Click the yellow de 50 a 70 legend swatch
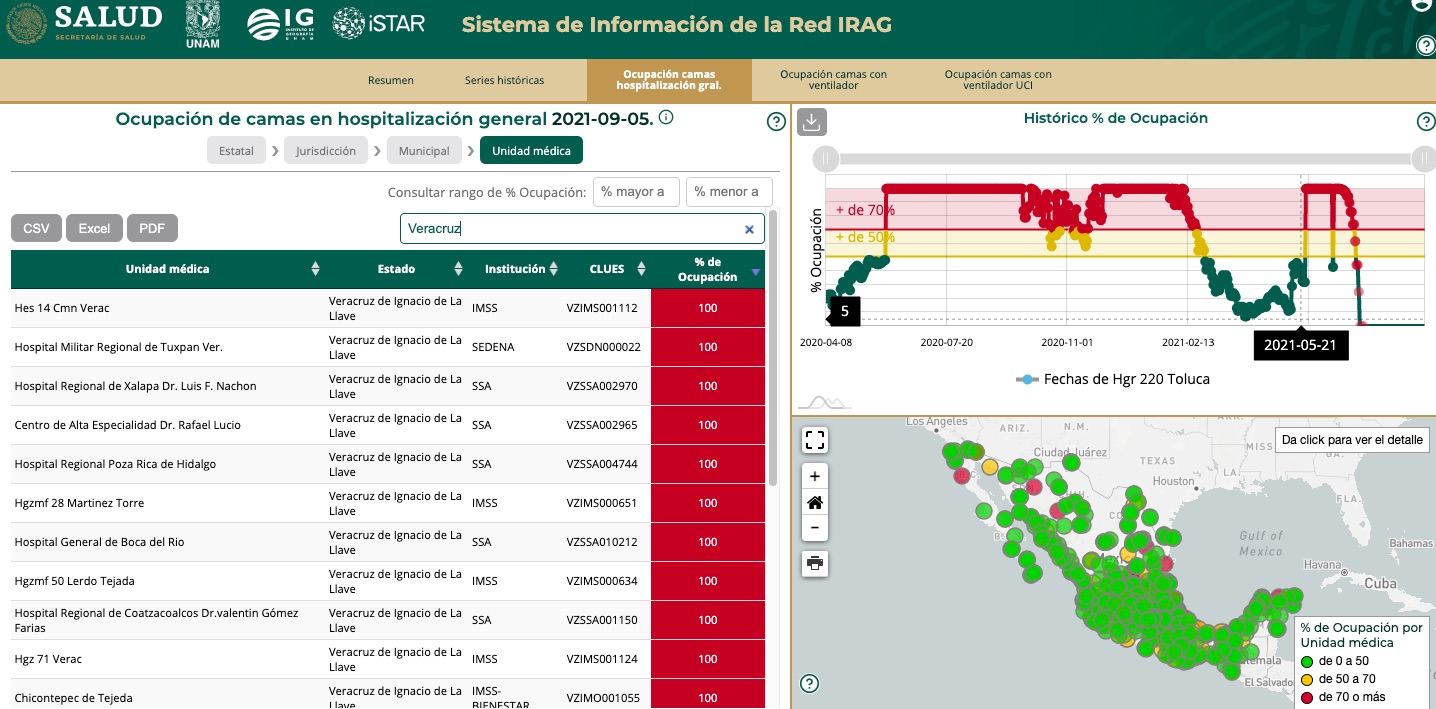 [x=1306, y=679]
